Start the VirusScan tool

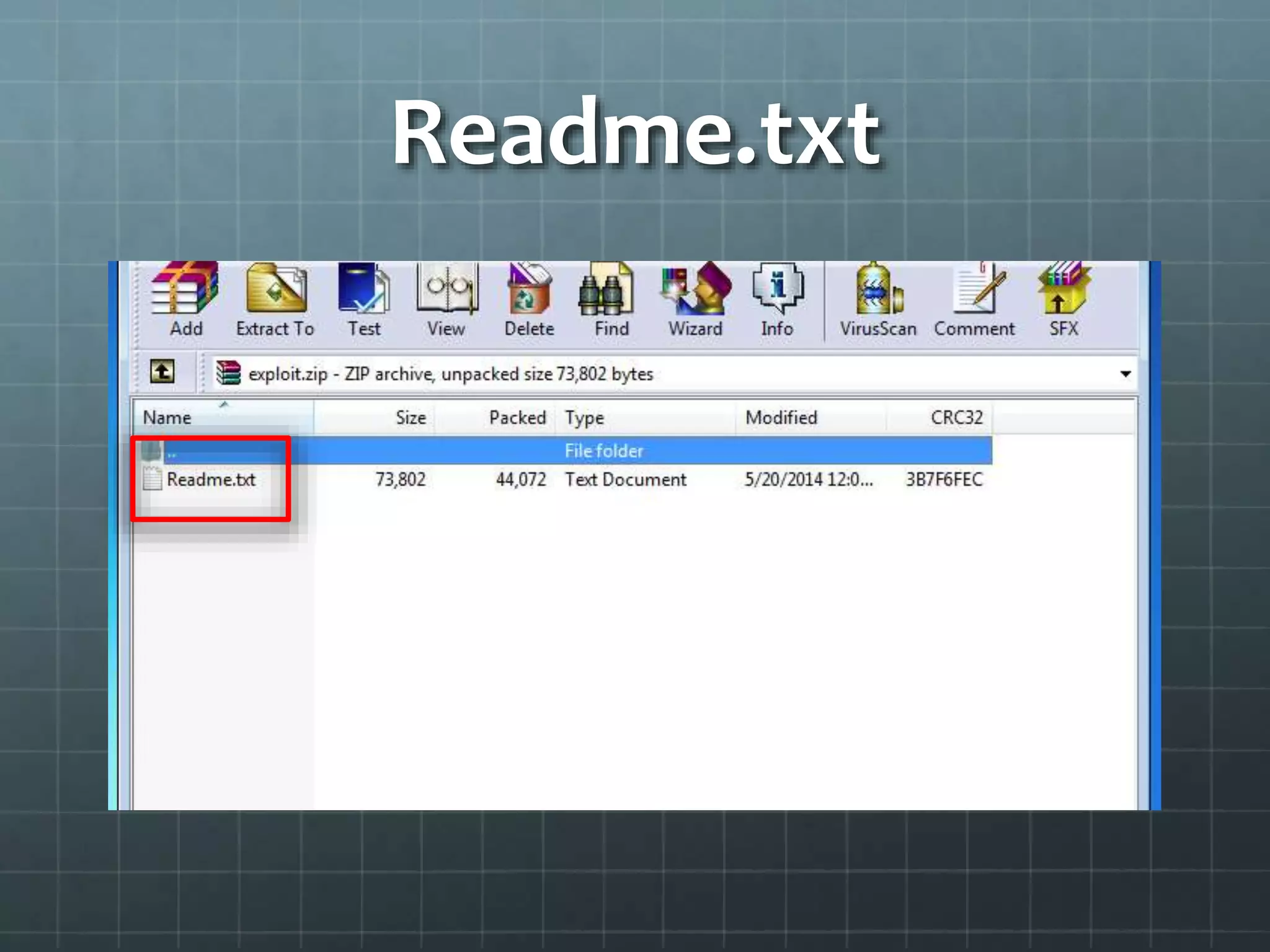point(878,300)
